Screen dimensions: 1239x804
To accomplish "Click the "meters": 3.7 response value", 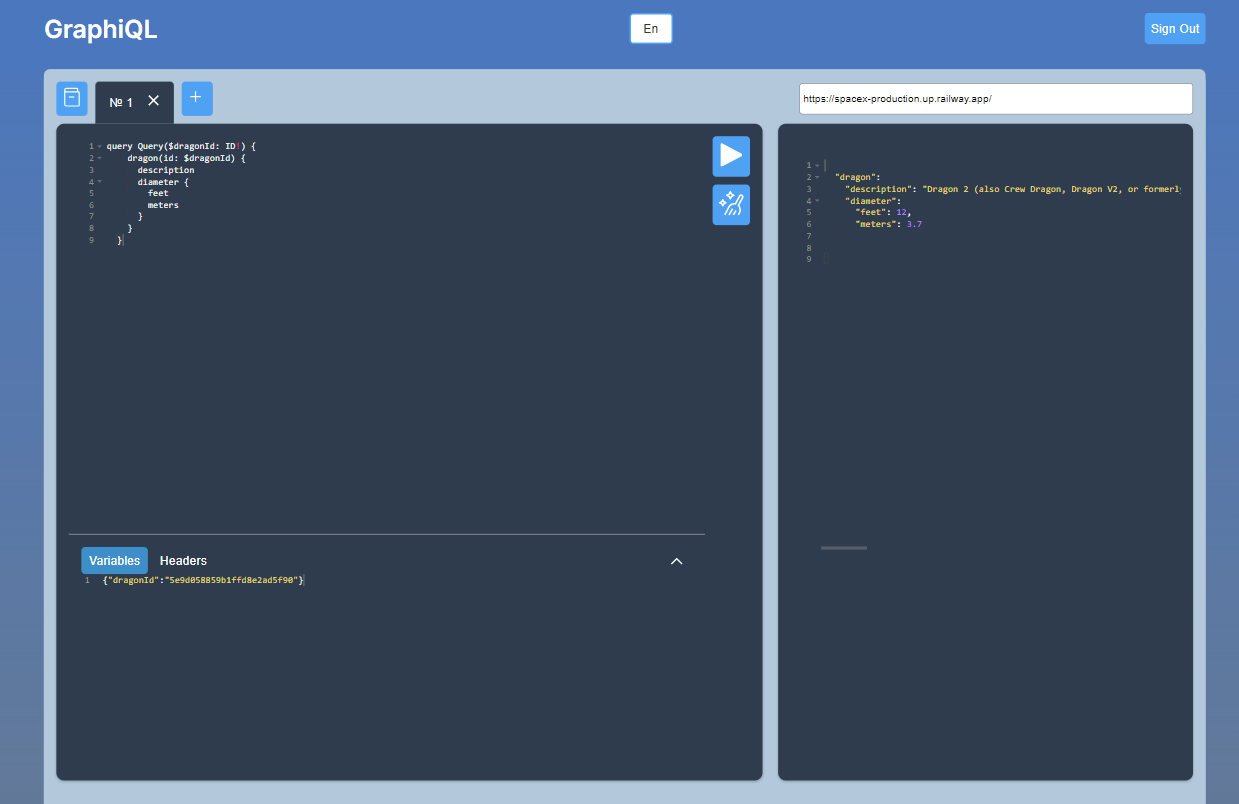I will coord(888,224).
